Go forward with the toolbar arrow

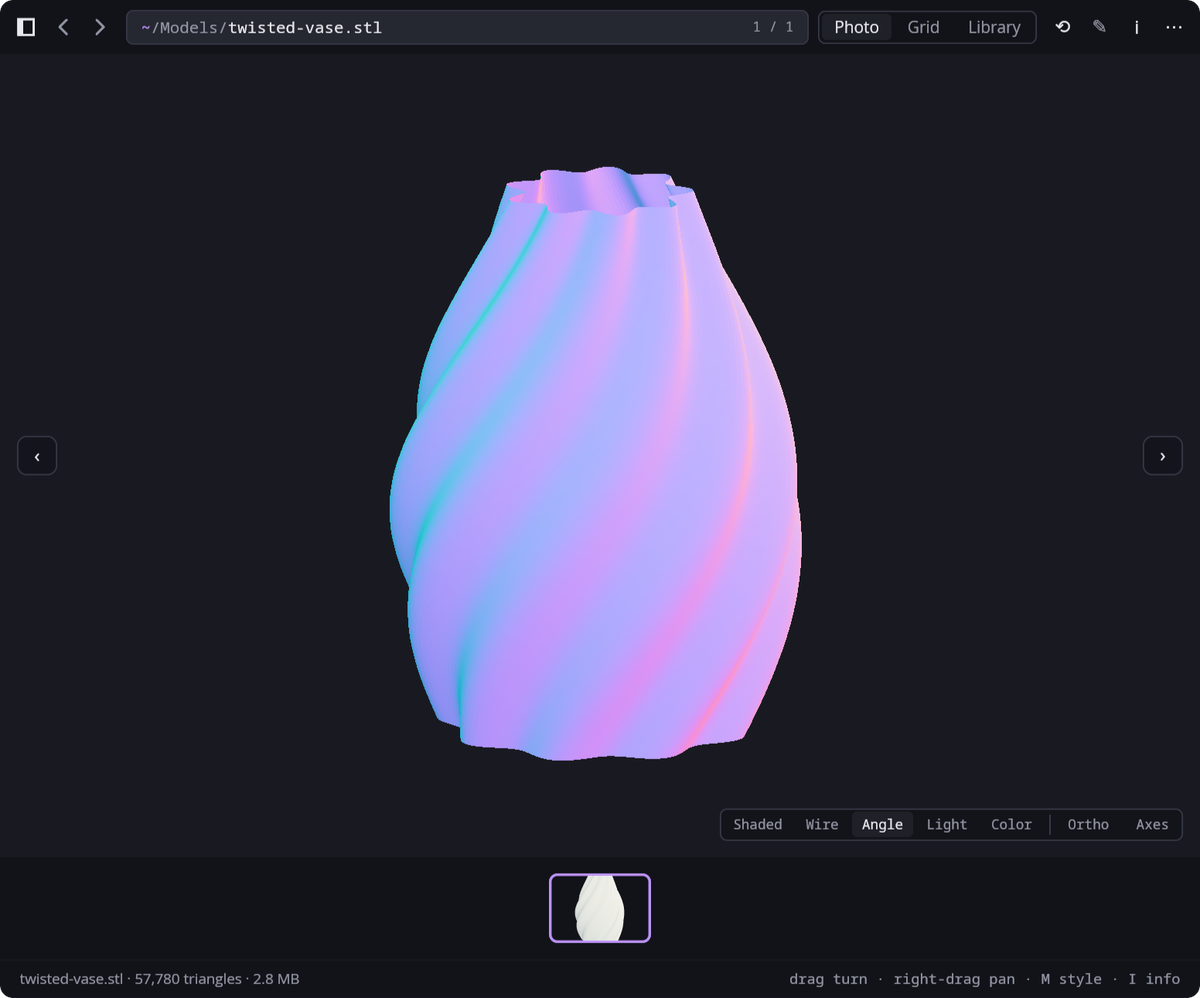tap(99, 27)
